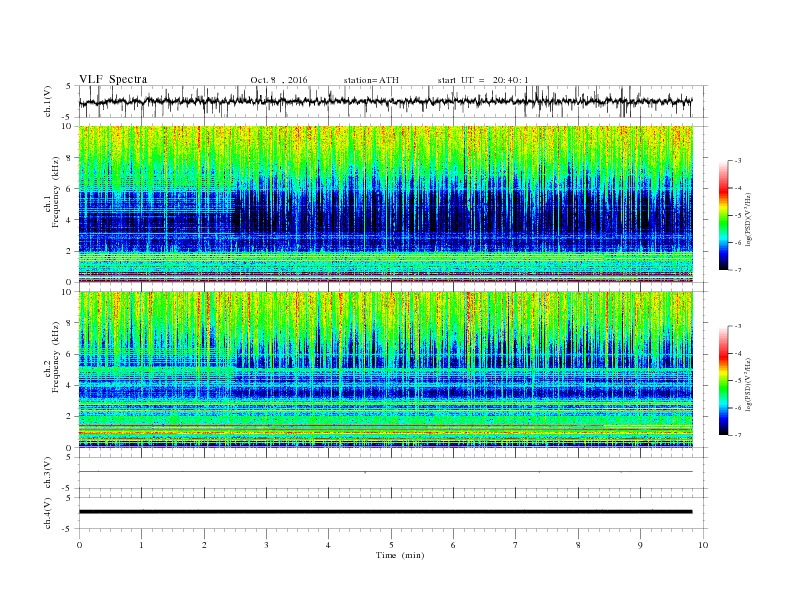Image resolution: width=792 pixels, height=612 pixels.
Task: Click the "8" kHz tick on ch.1 frequency axis
Action: (x=70, y=158)
